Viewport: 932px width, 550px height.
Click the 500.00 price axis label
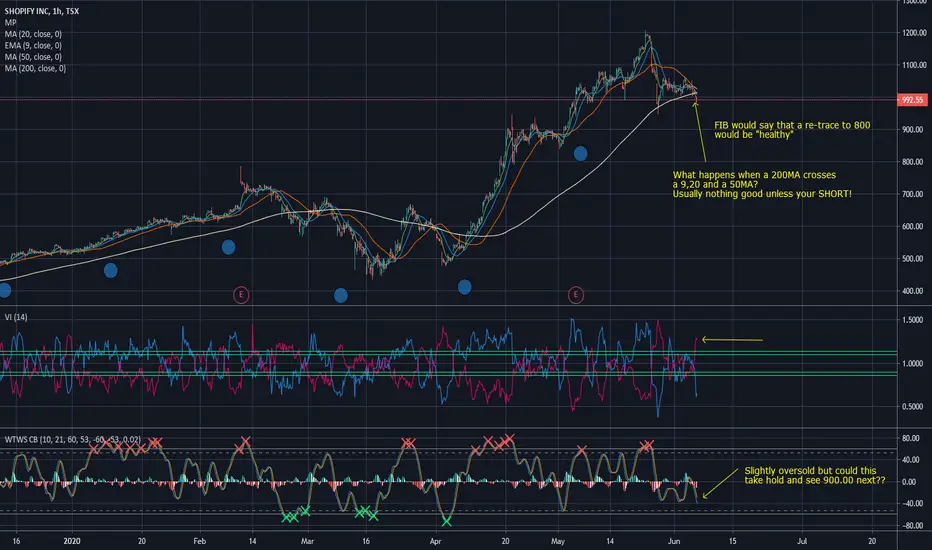click(914, 259)
